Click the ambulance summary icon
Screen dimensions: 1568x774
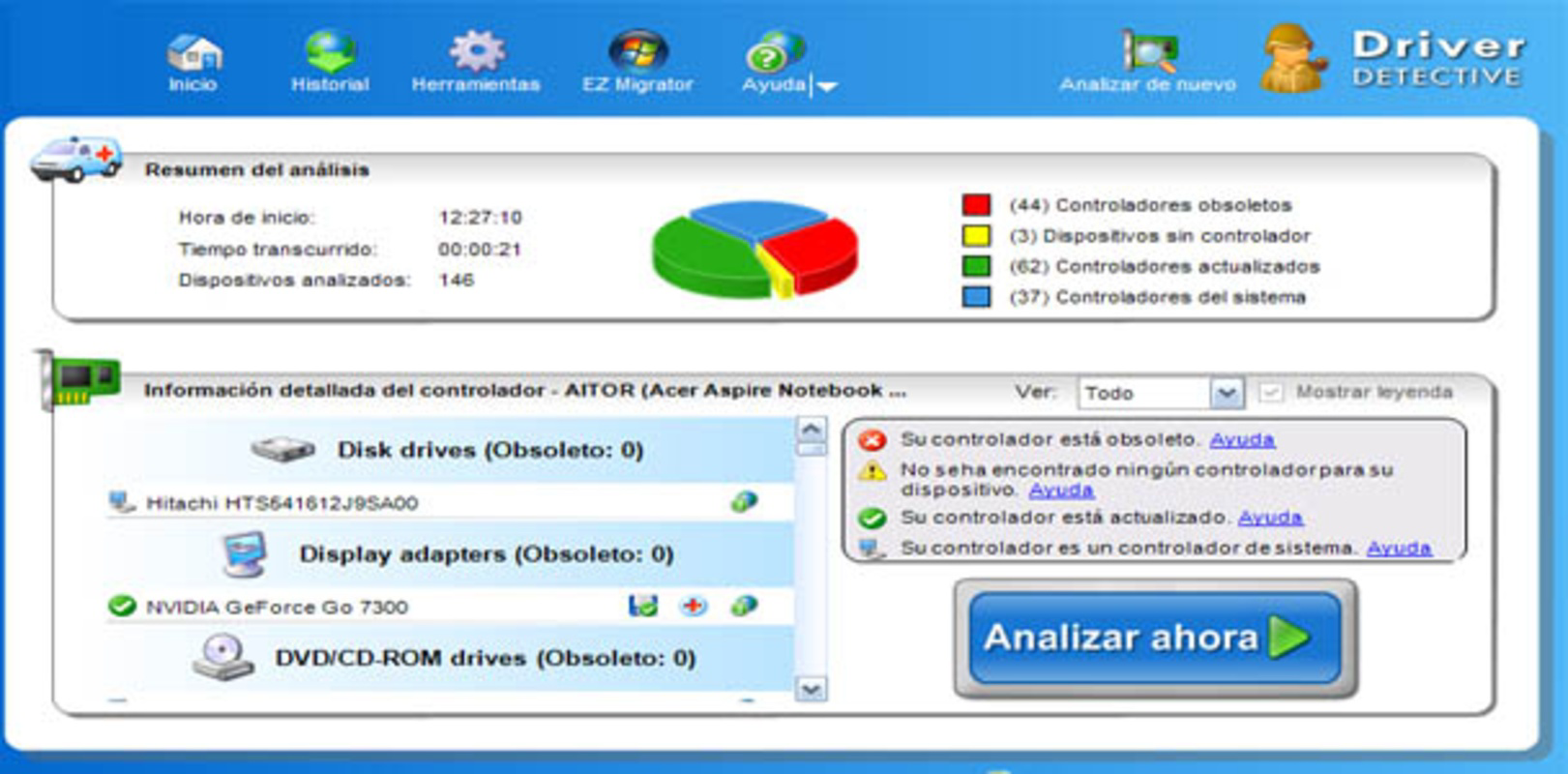click(x=75, y=159)
